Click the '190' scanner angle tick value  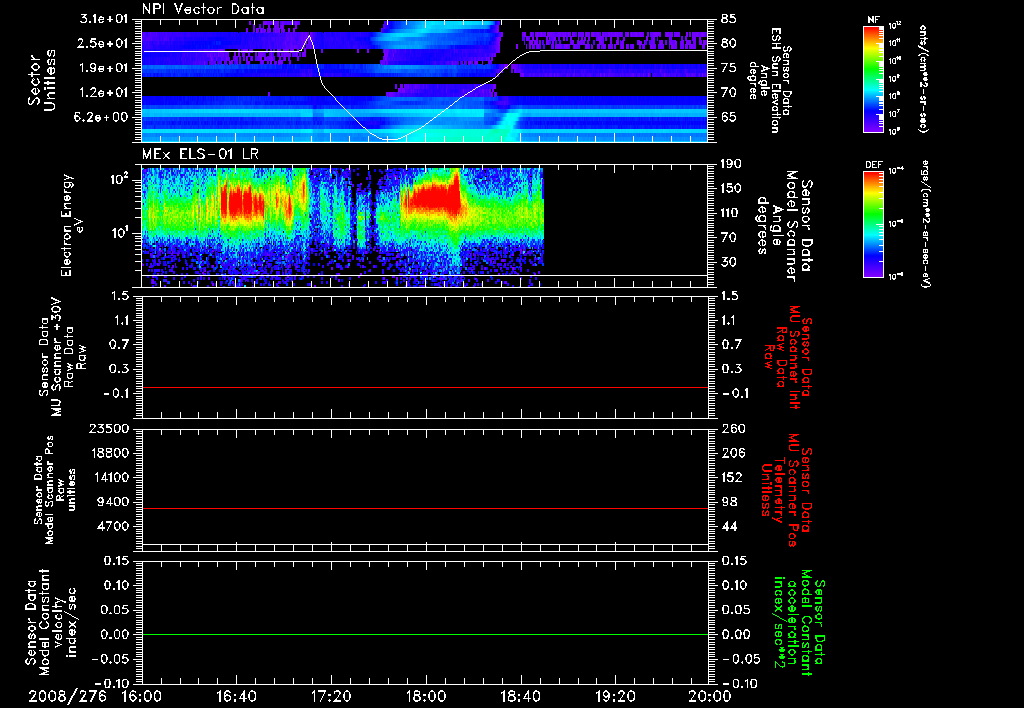(x=732, y=163)
